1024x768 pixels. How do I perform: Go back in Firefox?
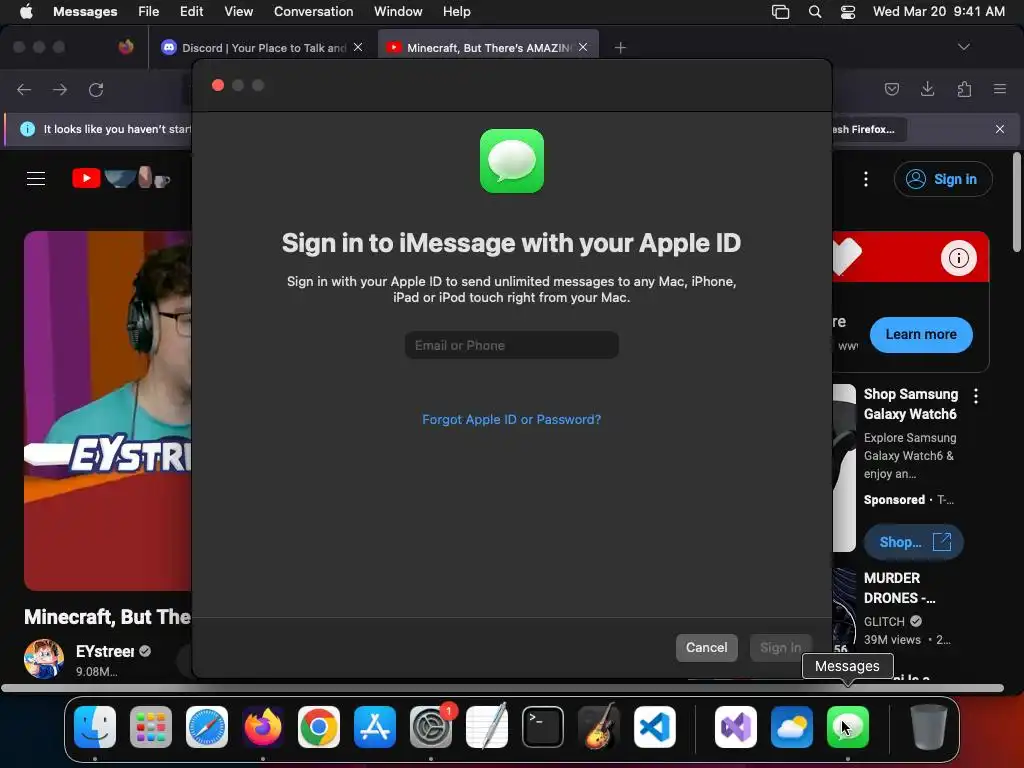pyautogui.click(x=24, y=89)
